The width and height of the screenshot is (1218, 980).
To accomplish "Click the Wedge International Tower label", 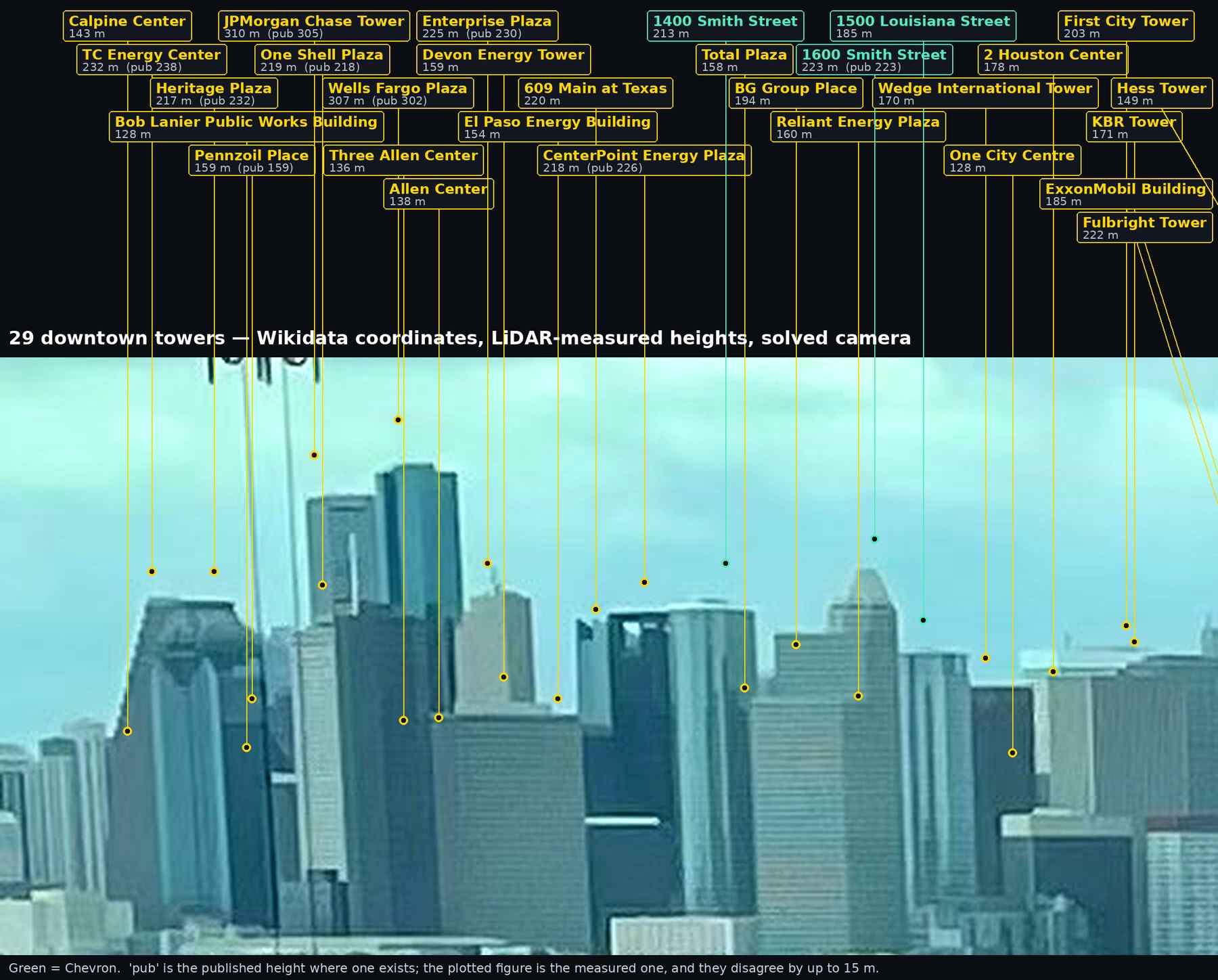I will point(985,93).
